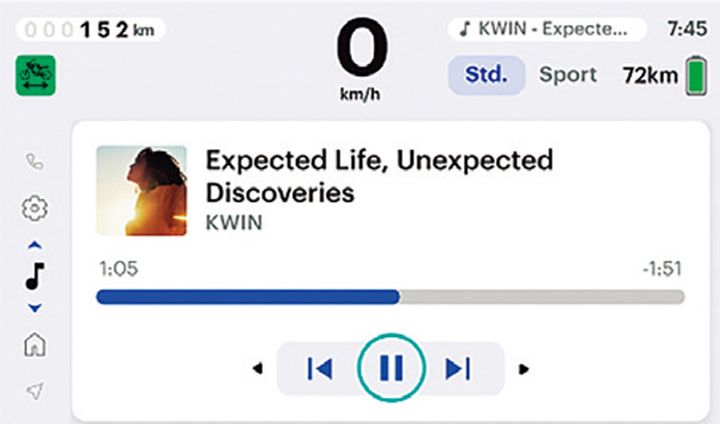Tap the green bicycle status icon

tap(36, 75)
